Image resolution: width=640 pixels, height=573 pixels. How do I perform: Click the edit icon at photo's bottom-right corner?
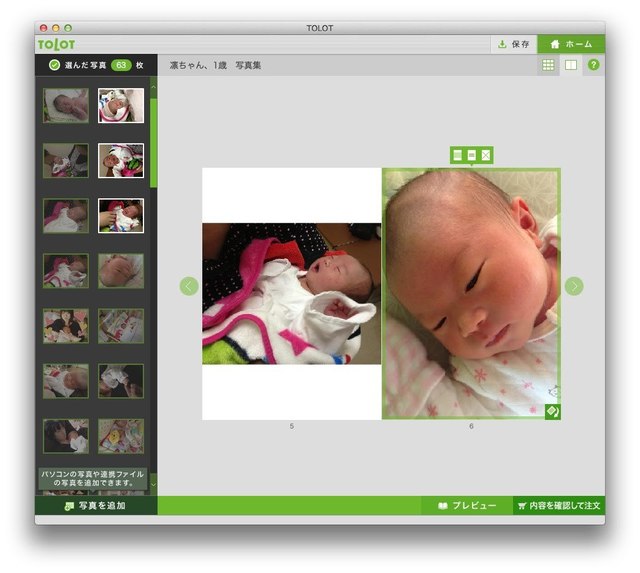[x=552, y=411]
